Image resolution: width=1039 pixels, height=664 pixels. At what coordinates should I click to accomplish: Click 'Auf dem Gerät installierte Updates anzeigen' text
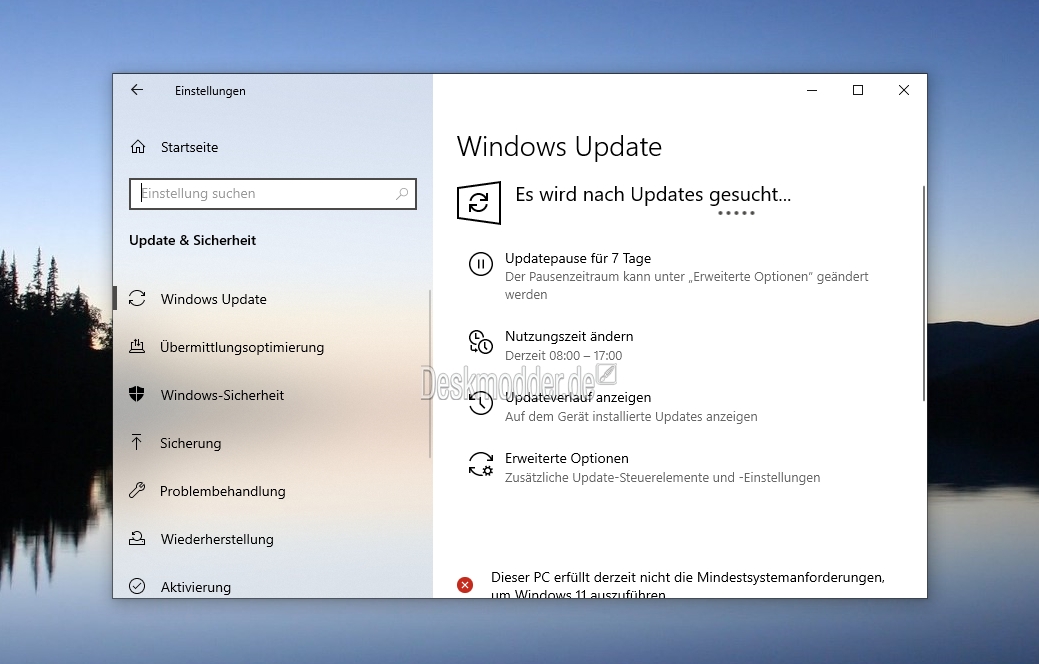click(x=631, y=417)
